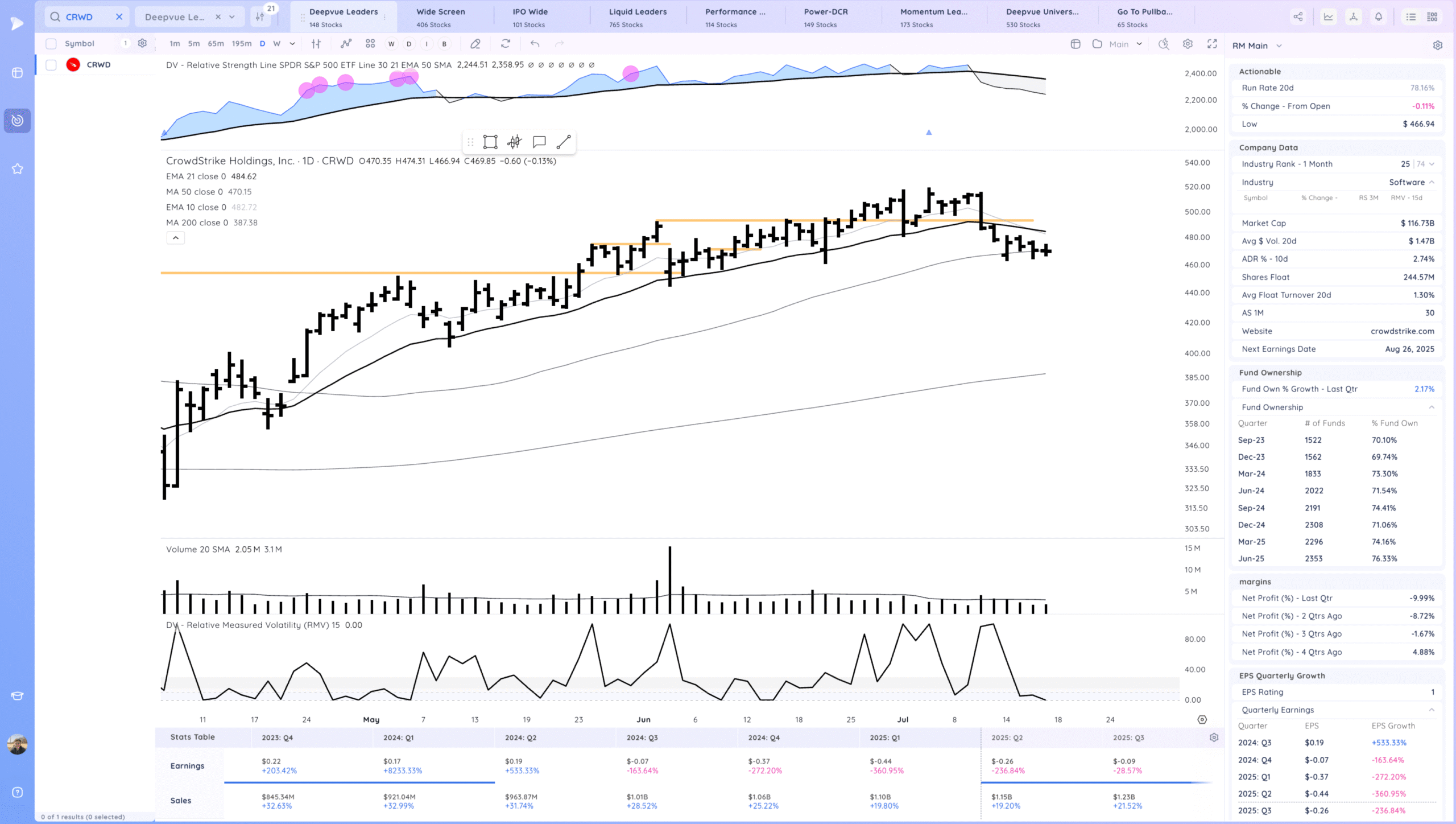Click the eraser tool icon

coord(475,44)
